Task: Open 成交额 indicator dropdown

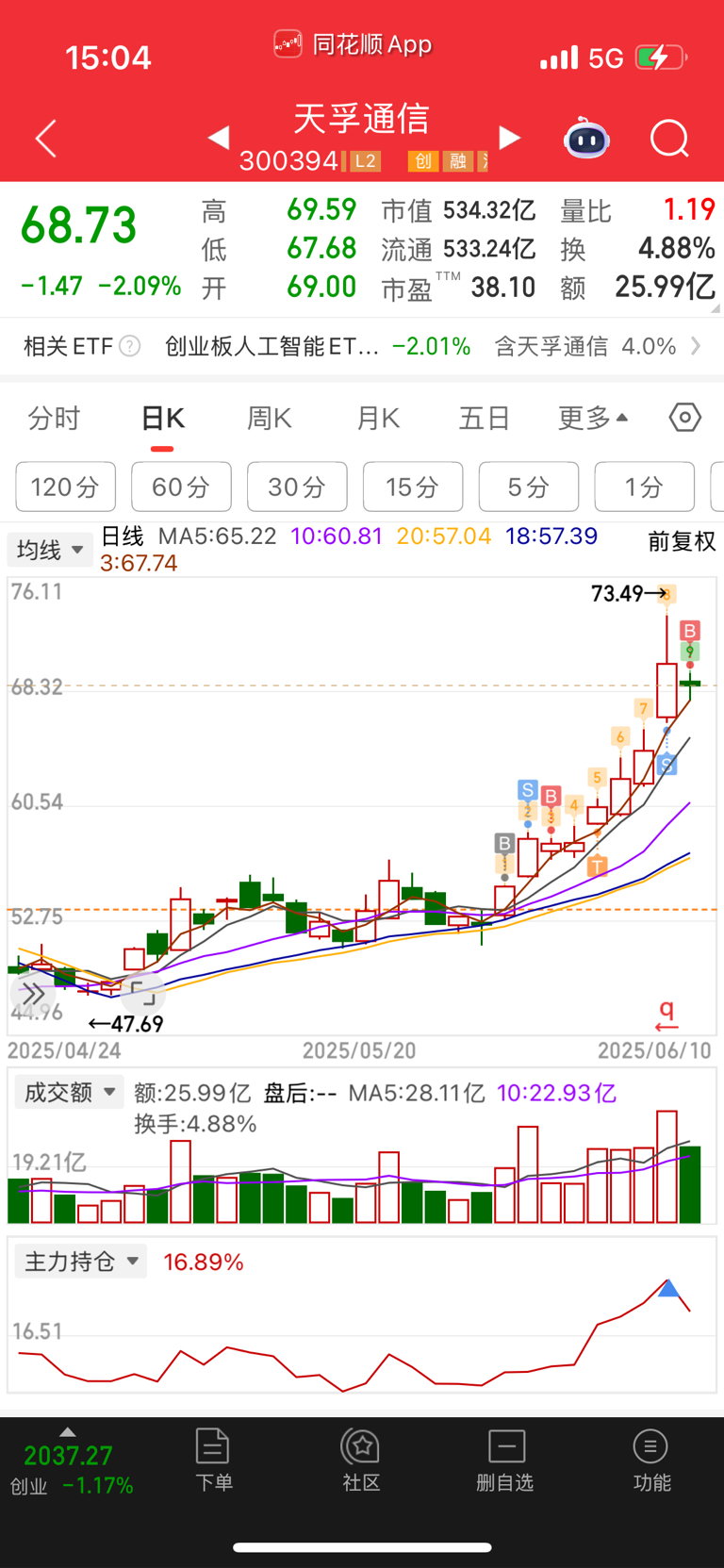Action: [69, 1092]
